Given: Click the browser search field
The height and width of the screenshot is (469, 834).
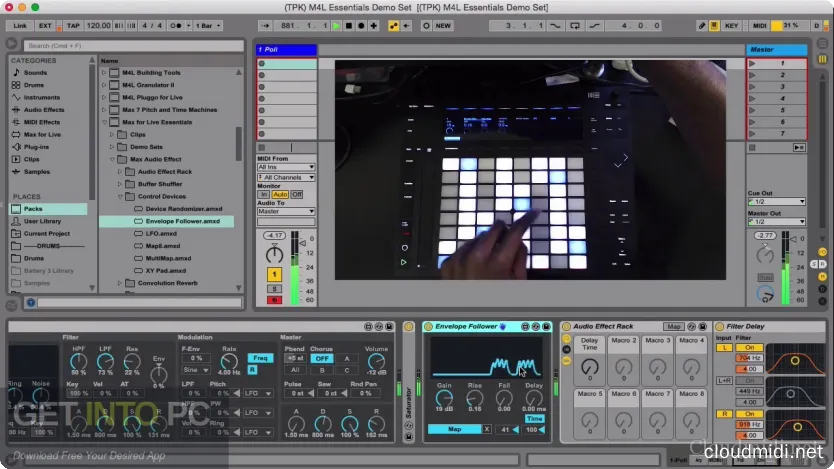Looking at the screenshot, I should pyautogui.click(x=120, y=46).
